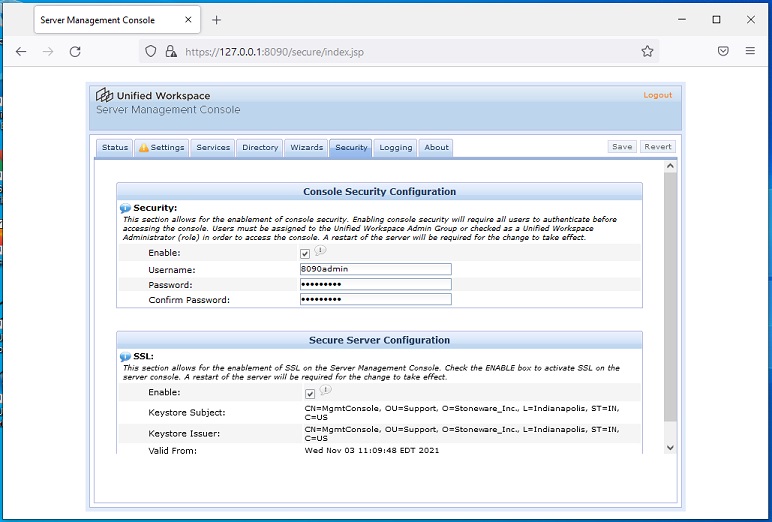The width and height of the screenshot is (772, 522).
Task: Click the Console Security Configuration heading
Action: click(379, 192)
